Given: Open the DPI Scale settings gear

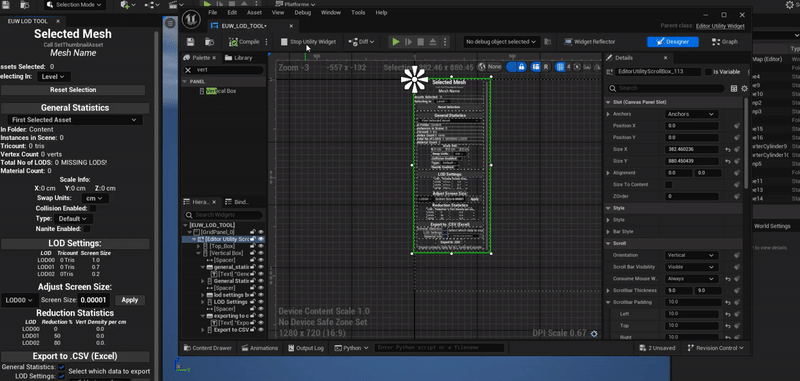Looking at the screenshot, I should (x=594, y=334).
